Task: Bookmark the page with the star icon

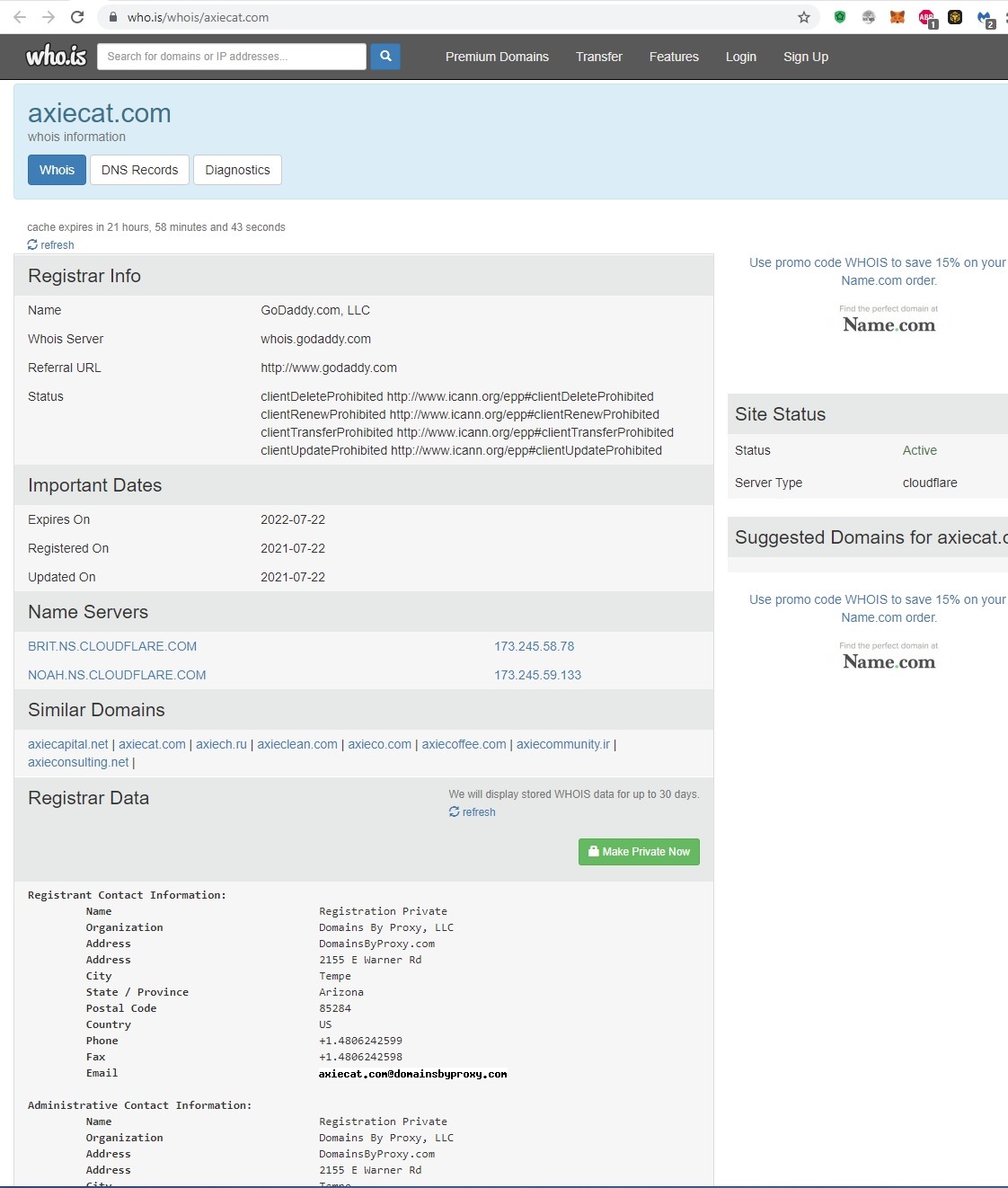Action: tap(804, 17)
